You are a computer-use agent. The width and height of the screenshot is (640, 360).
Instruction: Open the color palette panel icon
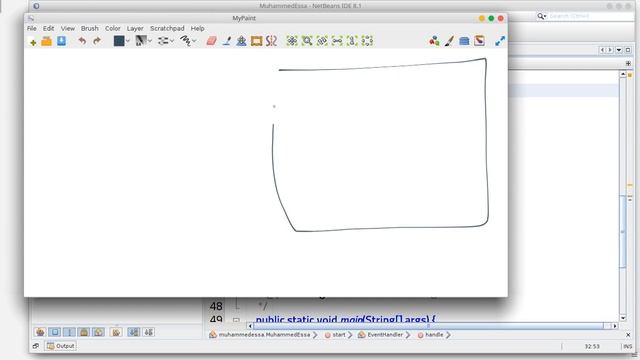coord(434,41)
